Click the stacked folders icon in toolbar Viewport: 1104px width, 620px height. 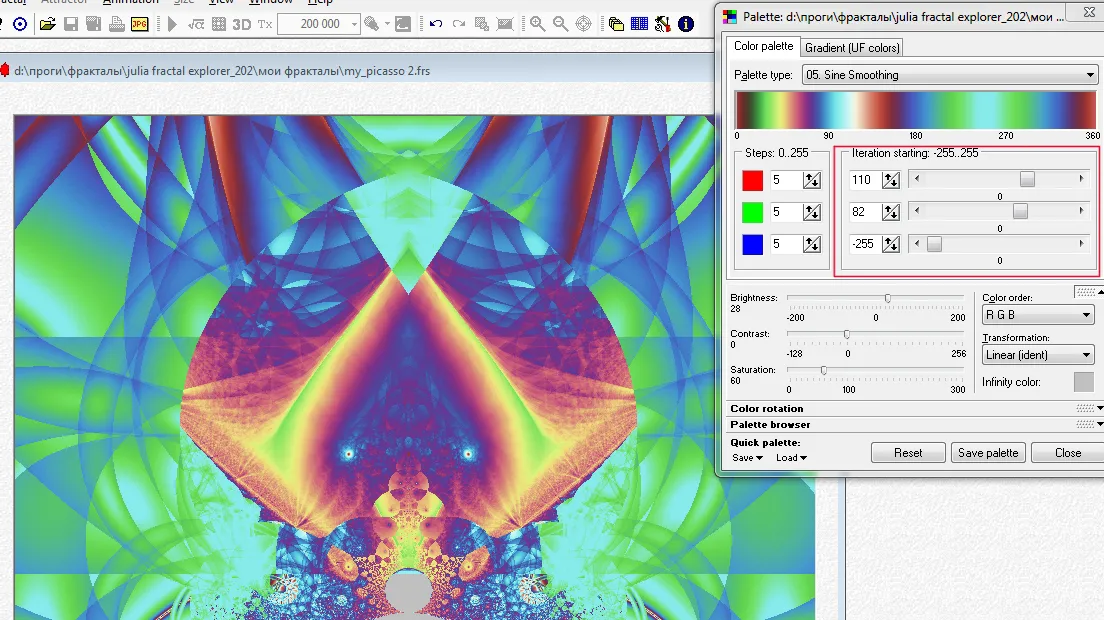[x=616, y=24]
